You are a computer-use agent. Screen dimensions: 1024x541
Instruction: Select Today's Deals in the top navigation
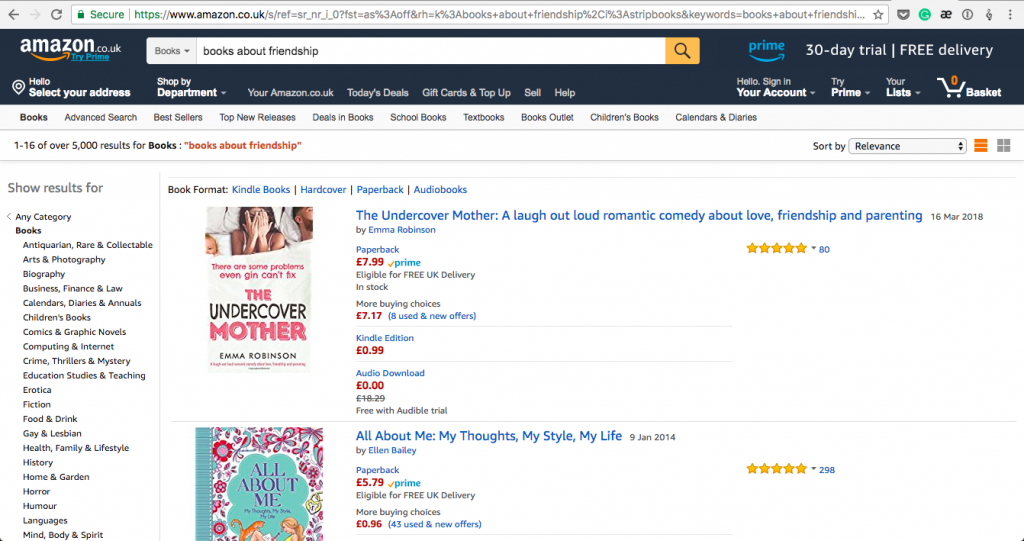[377, 92]
